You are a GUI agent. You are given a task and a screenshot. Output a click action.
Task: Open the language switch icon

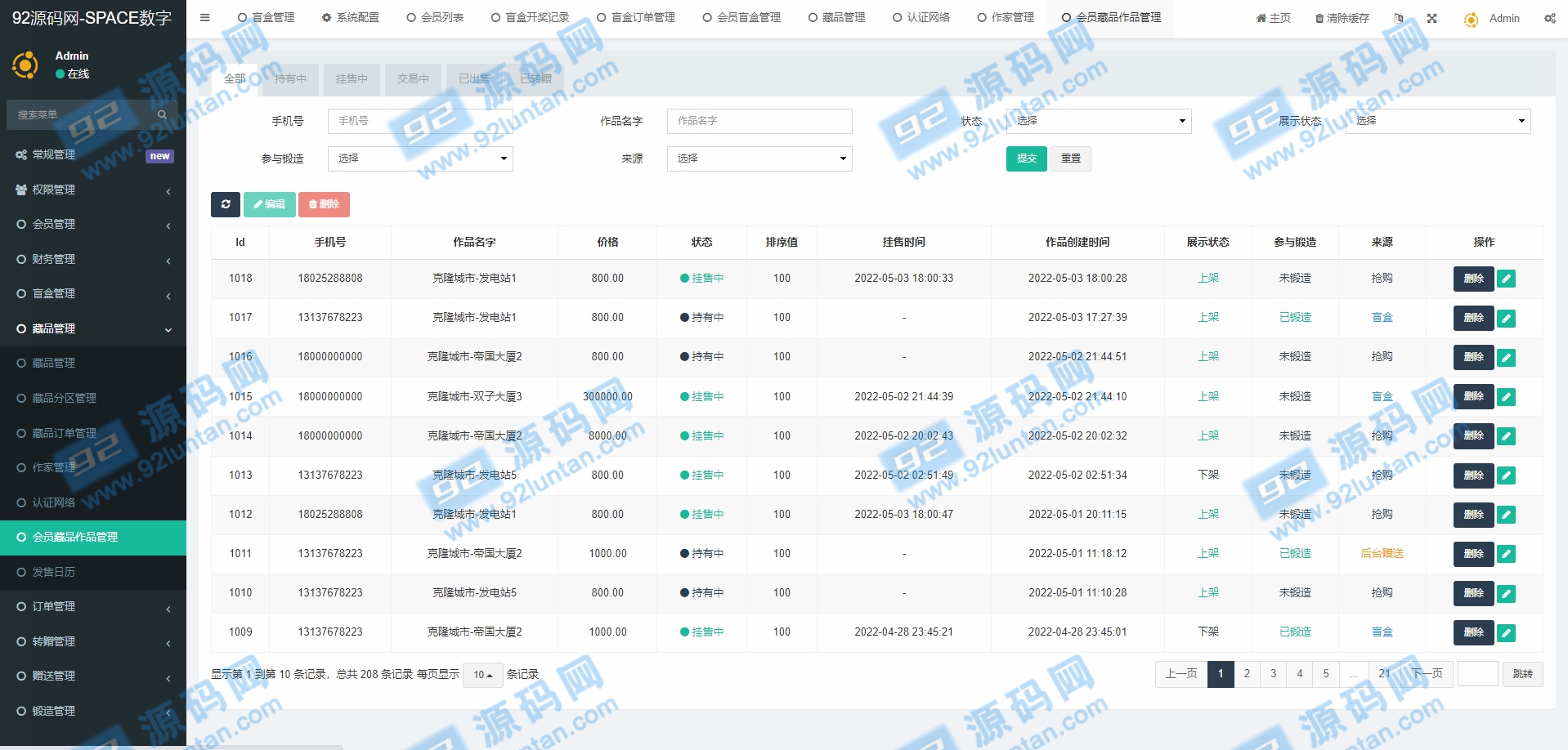[1399, 18]
